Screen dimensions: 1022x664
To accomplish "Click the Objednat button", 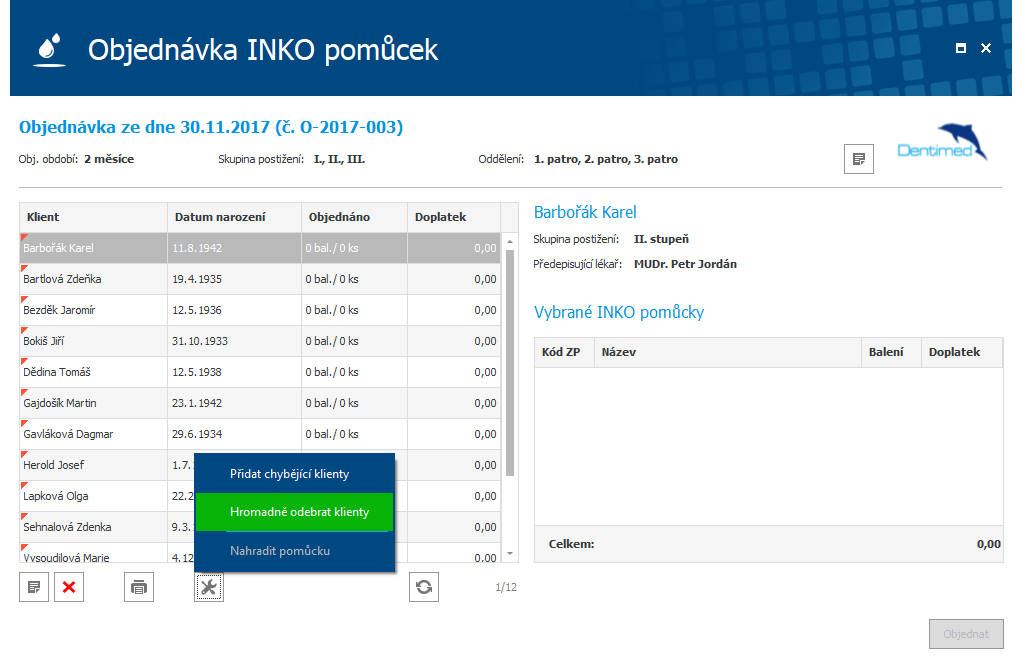I will coord(966,634).
